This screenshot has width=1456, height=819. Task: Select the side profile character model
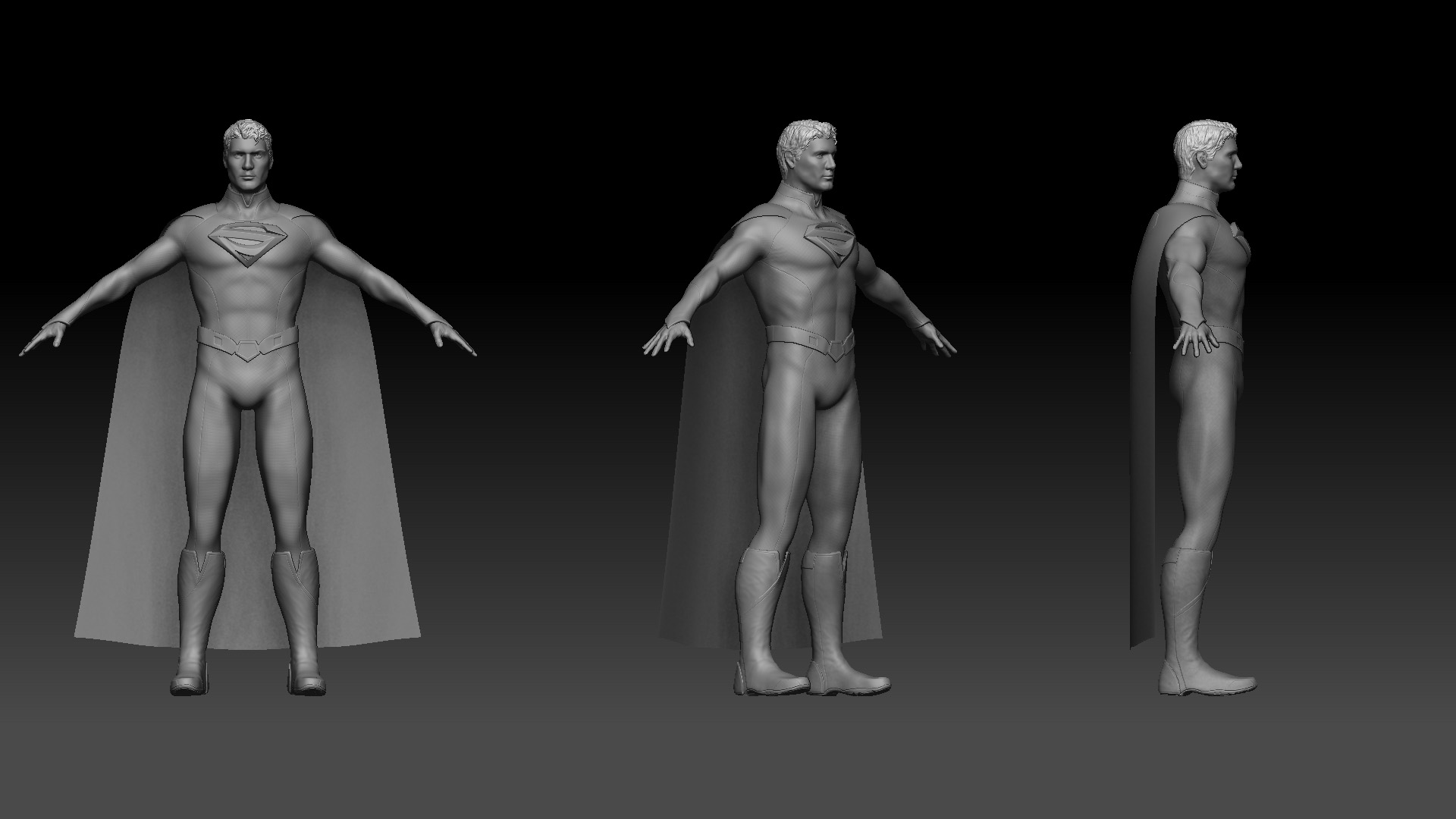[x=1194, y=407]
